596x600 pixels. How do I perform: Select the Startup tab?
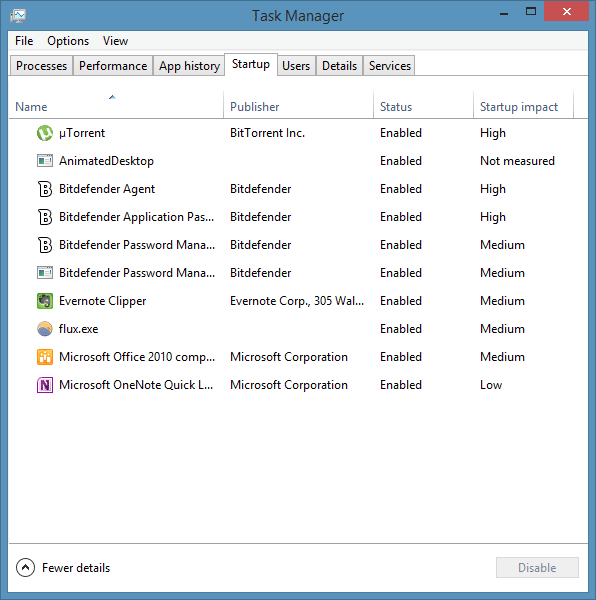click(251, 64)
